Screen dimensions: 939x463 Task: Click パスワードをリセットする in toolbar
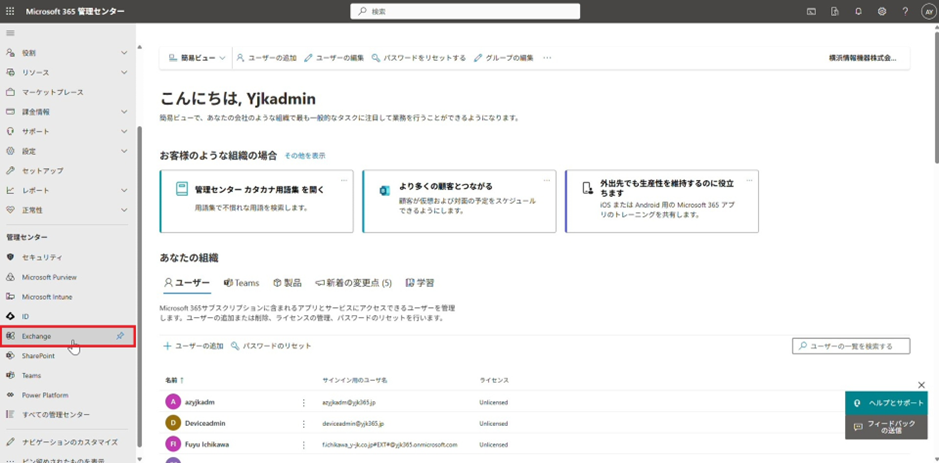pyautogui.click(x=419, y=58)
